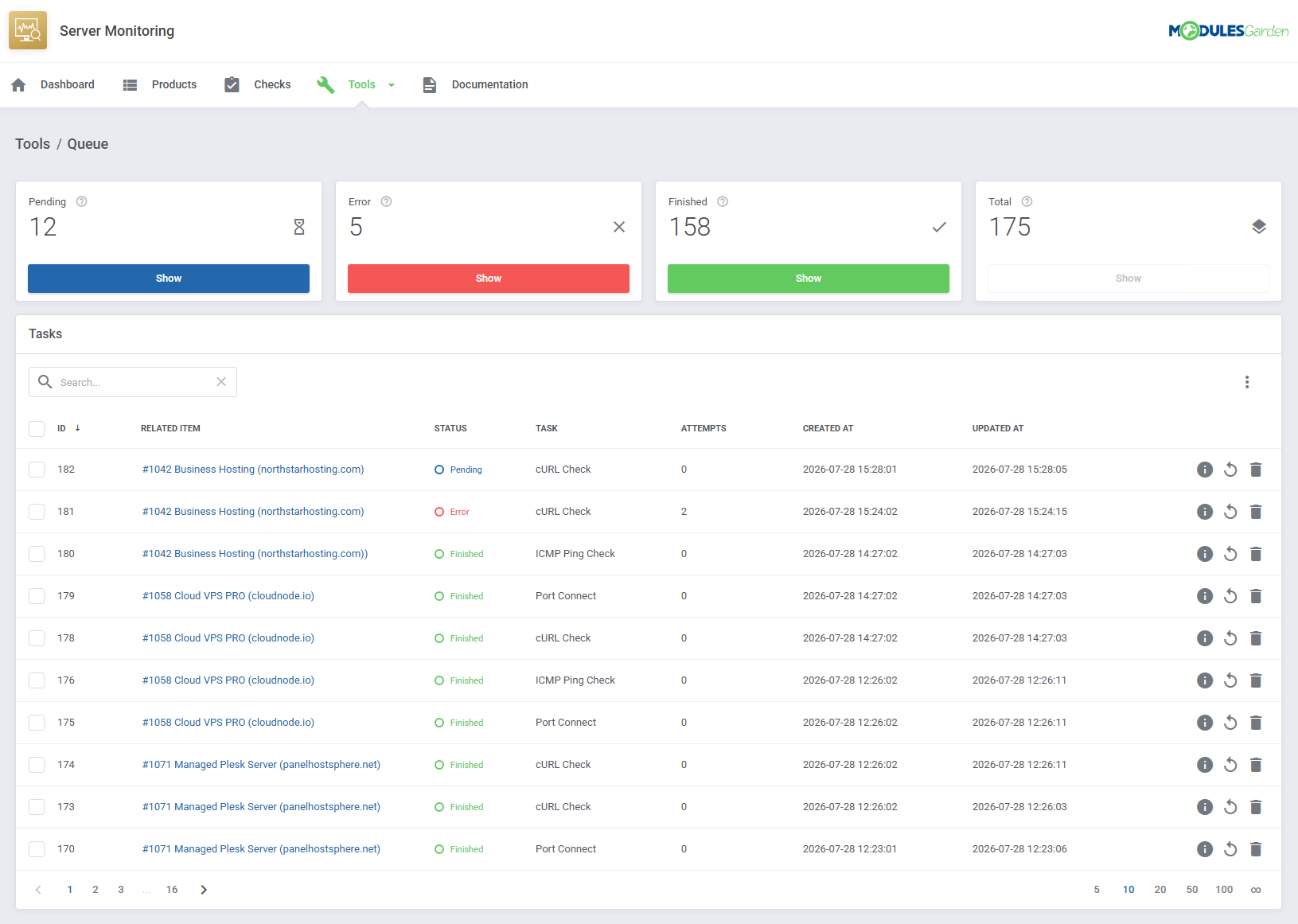
Task: Click the green Show button for Finished
Action: [809, 279]
